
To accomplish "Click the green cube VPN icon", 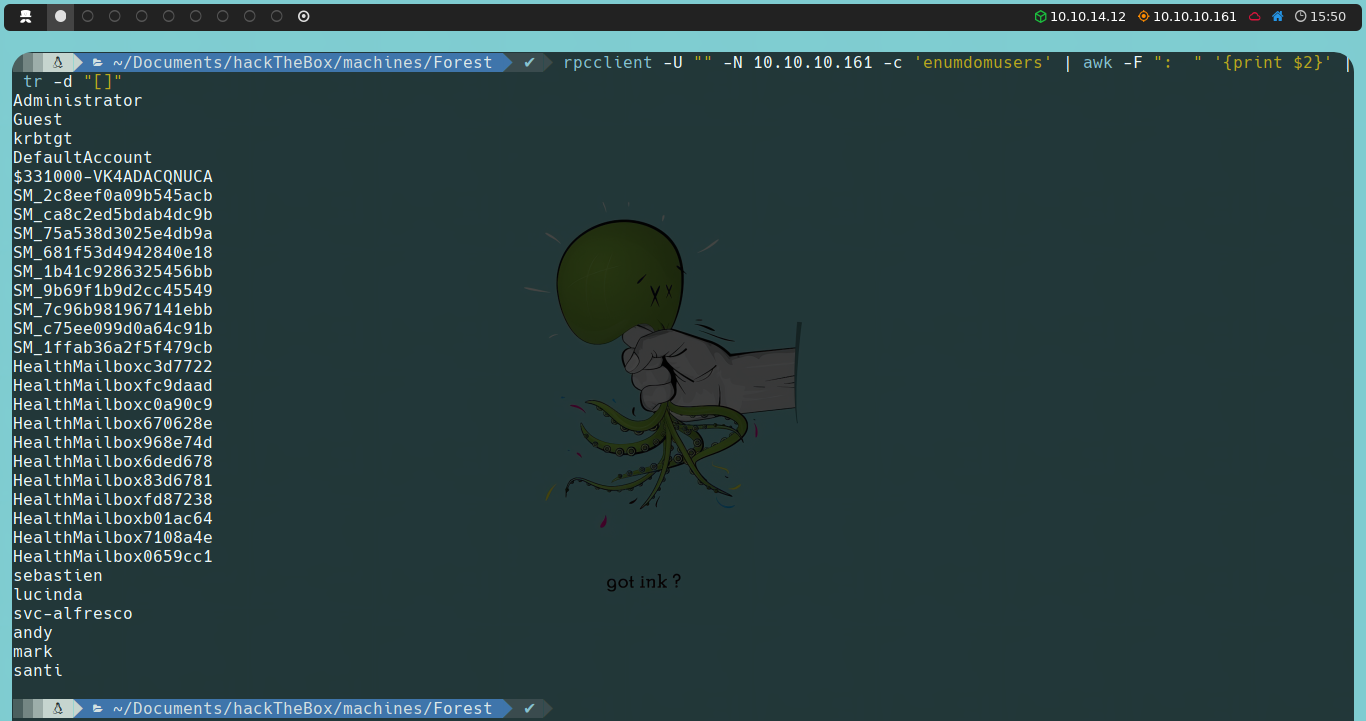I will click(1040, 16).
